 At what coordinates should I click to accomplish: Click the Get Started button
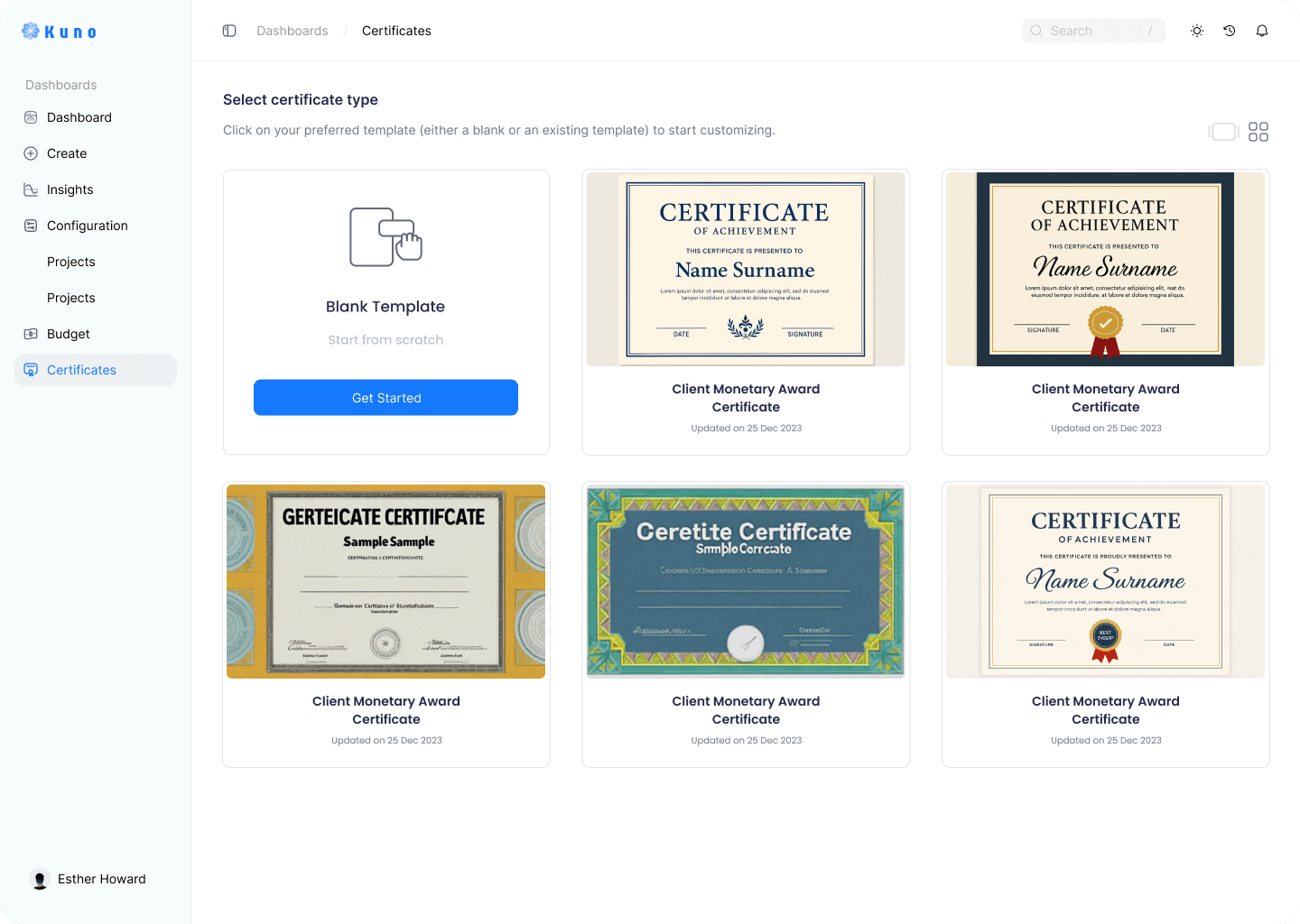(x=385, y=398)
